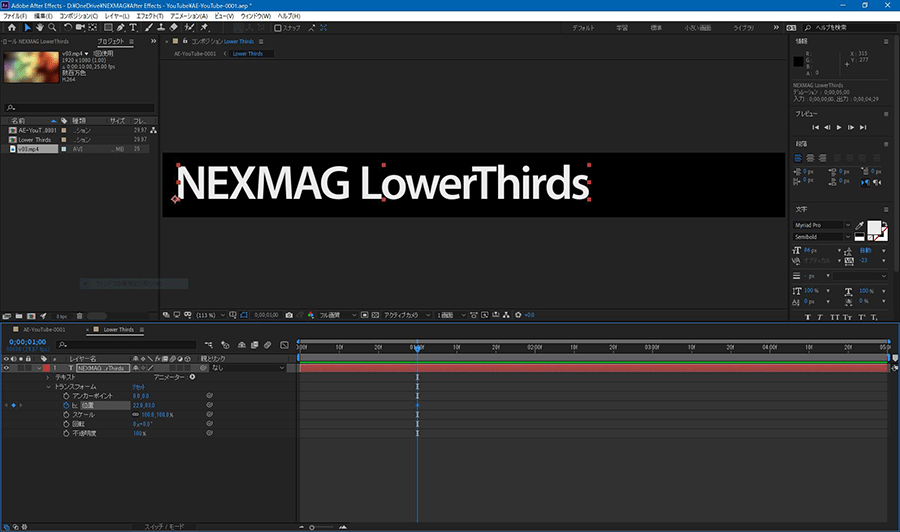Select the Selection arrow tool
This screenshot has width=900, height=532.
tap(27, 27)
